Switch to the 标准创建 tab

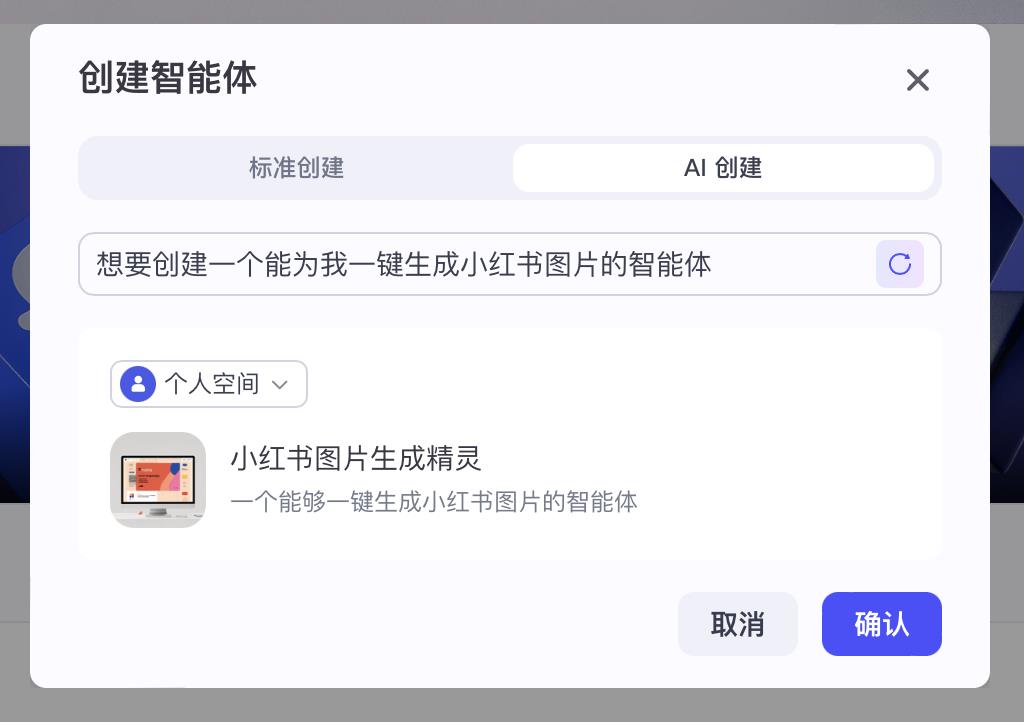pyautogui.click(x=296, y=168)
